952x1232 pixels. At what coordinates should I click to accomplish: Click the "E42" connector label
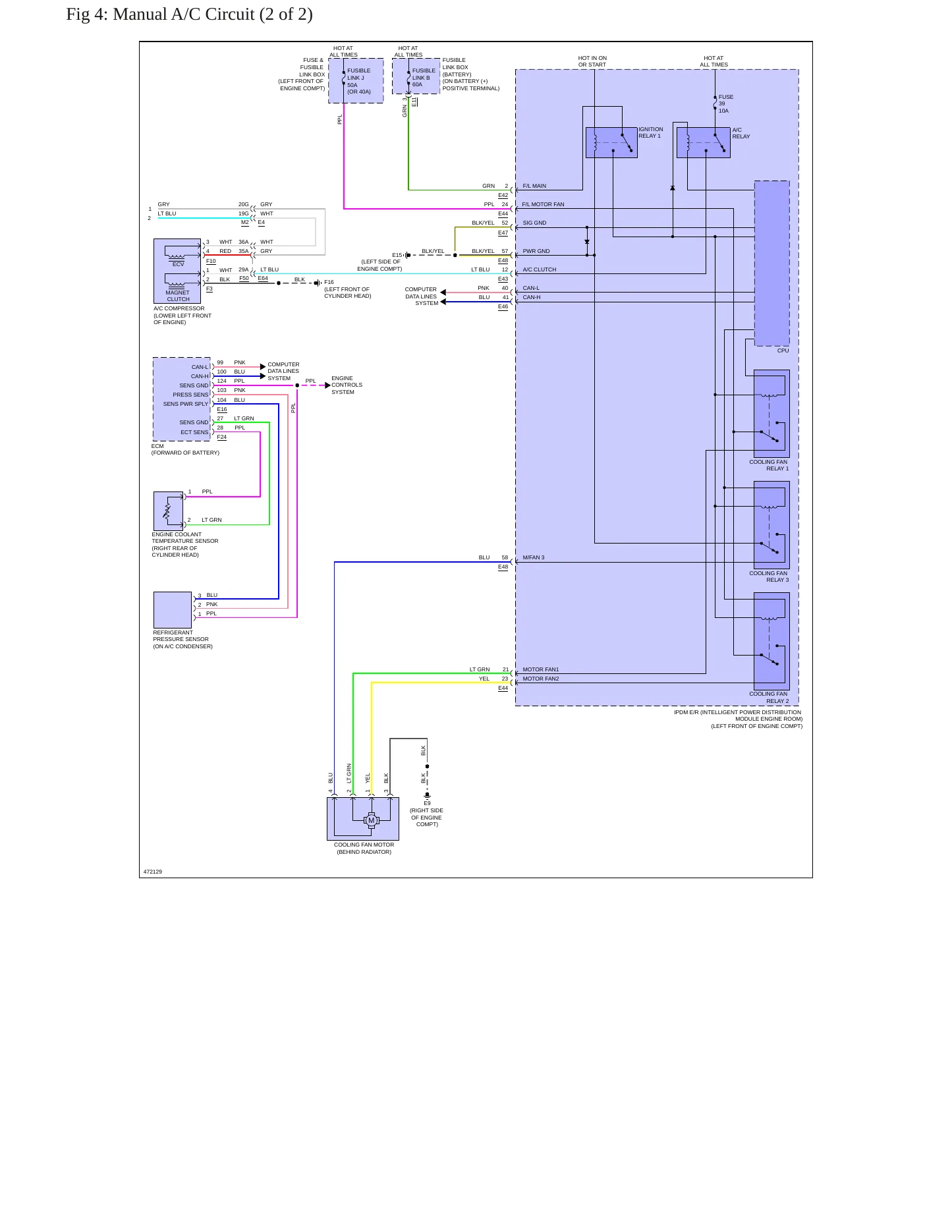(x=503, y=195)
